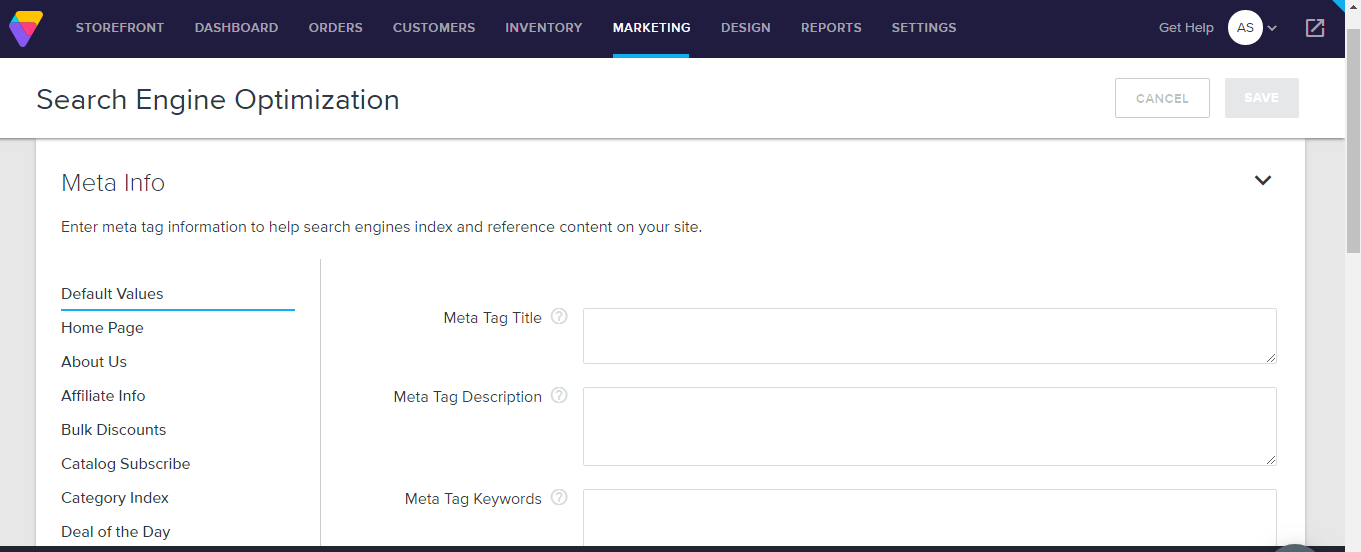
Task: Click the page's vertical scrollbar
Action: (1353, 140)
